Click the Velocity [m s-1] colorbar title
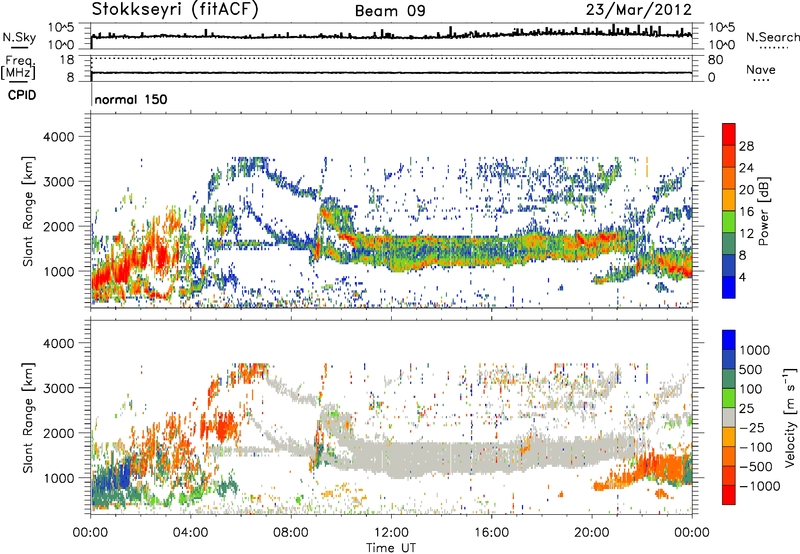 click(790, 417)
